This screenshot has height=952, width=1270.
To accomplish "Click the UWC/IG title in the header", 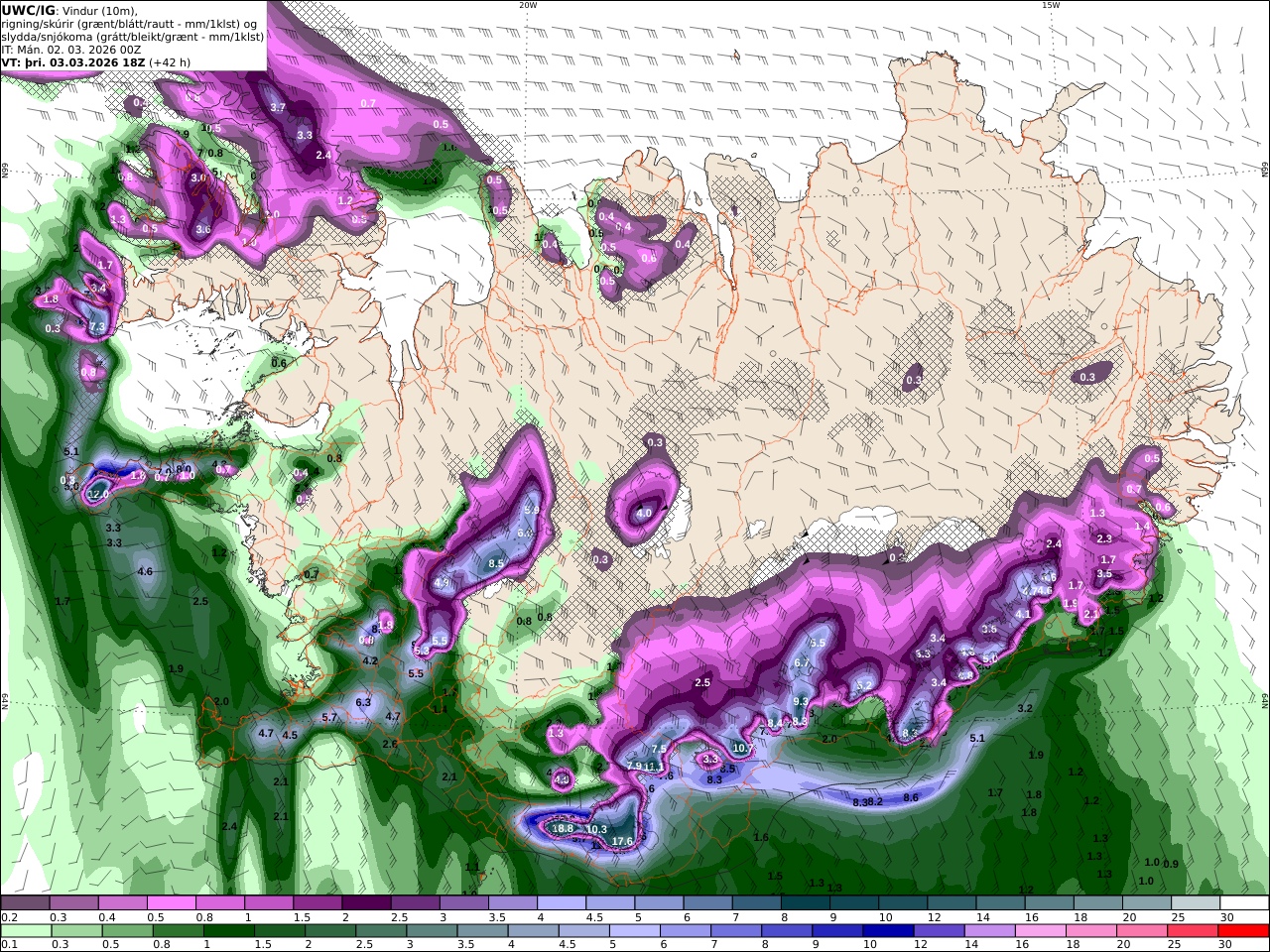I will pos(28,10).
